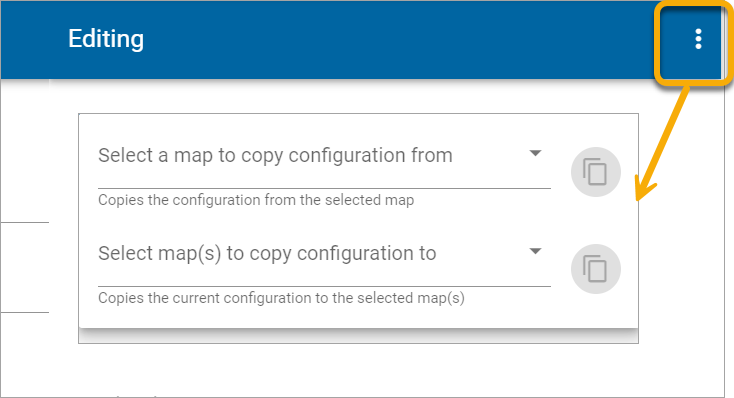
Task: Expand the 'copy configuration from' dropdown arrow
Action: tap(535, 153)
